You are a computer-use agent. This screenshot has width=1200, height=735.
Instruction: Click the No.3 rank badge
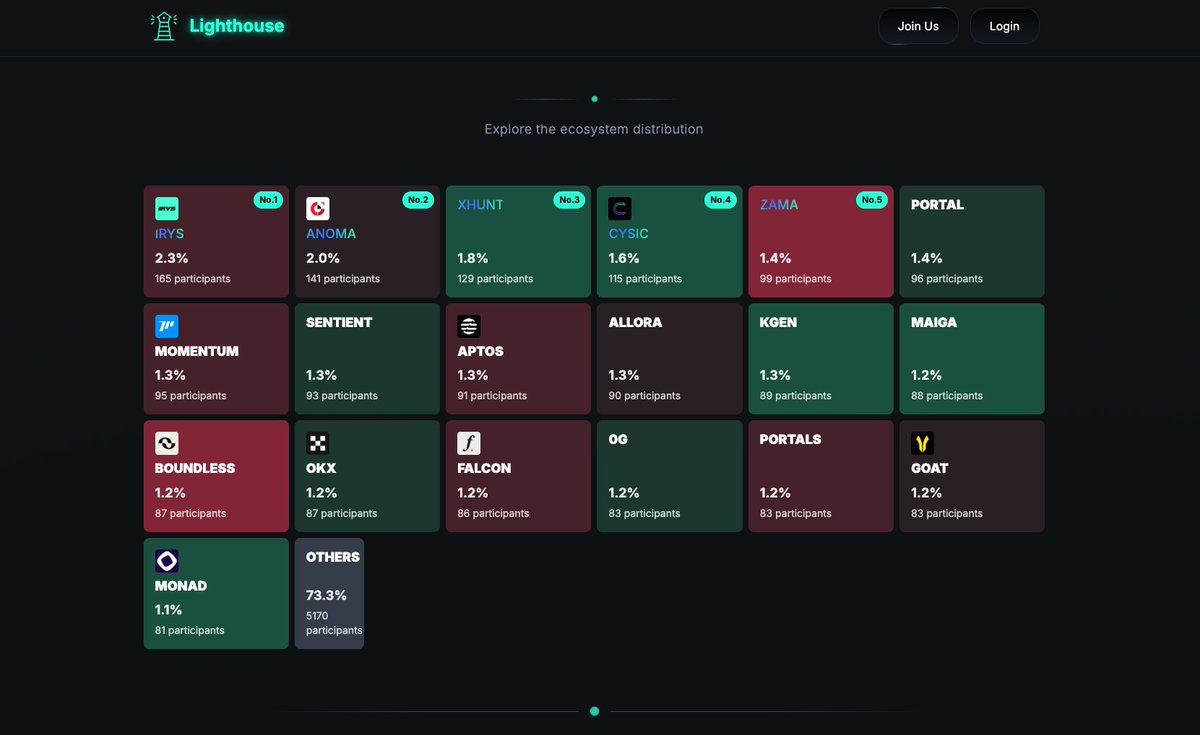[569, 200]
